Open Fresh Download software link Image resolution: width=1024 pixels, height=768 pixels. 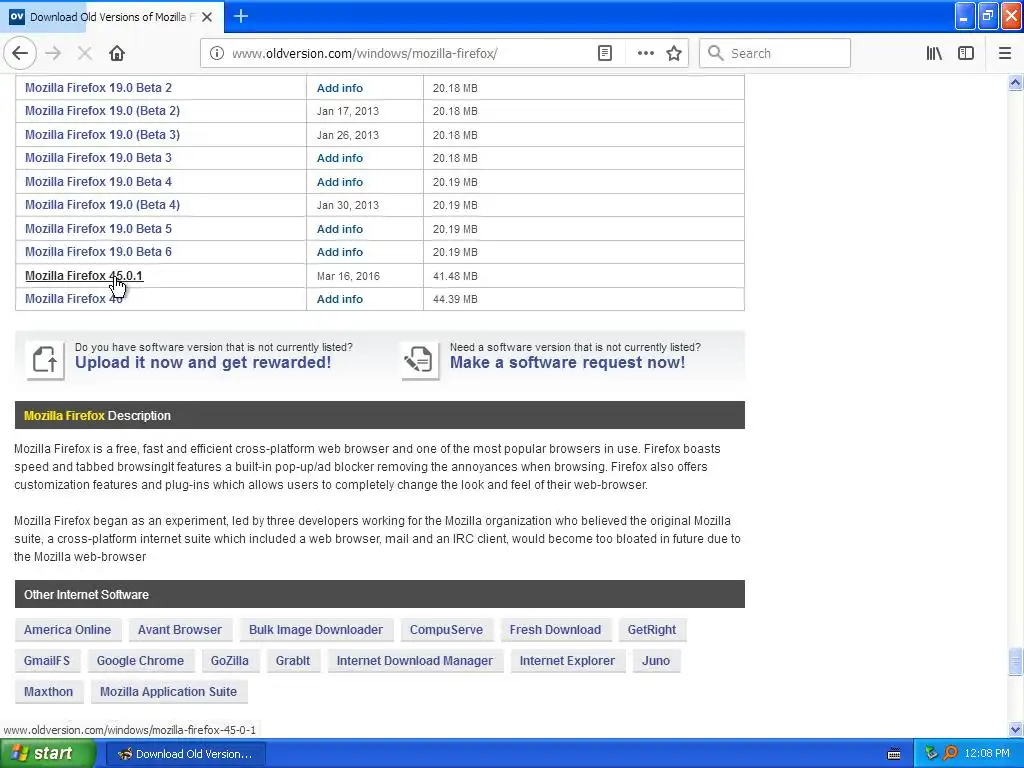coord(555,630)
